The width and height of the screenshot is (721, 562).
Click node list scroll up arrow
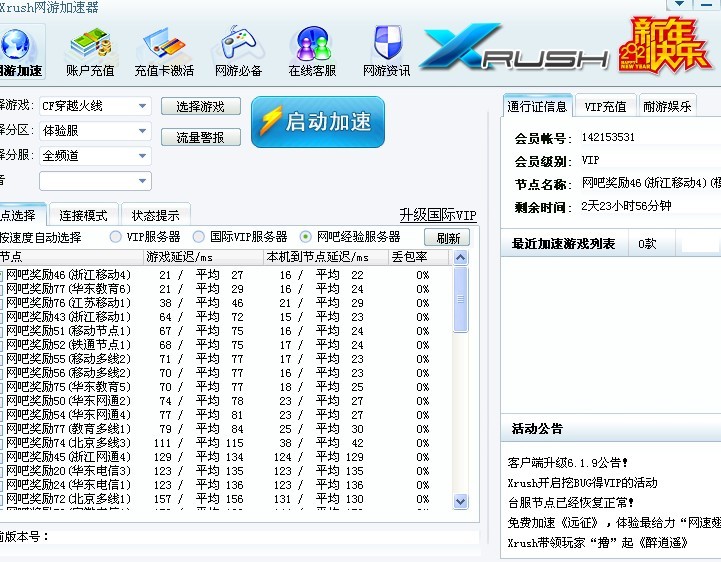coord(461,258)
